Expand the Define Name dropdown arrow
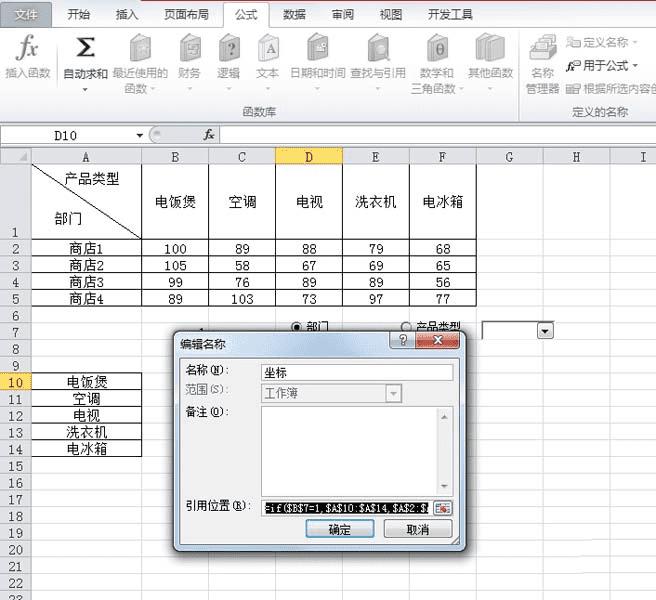 click(x=635, y=42)
